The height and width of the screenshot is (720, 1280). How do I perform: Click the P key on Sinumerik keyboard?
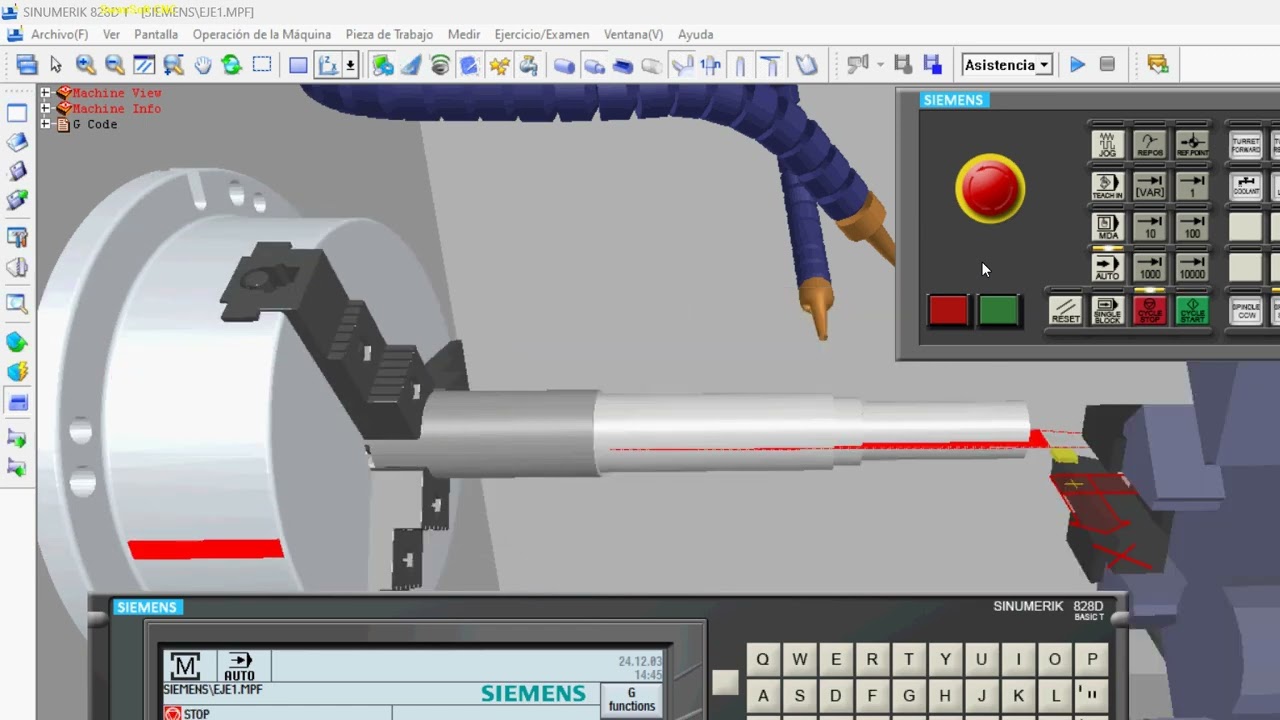pyautogui.click(x=1092, y=660)
